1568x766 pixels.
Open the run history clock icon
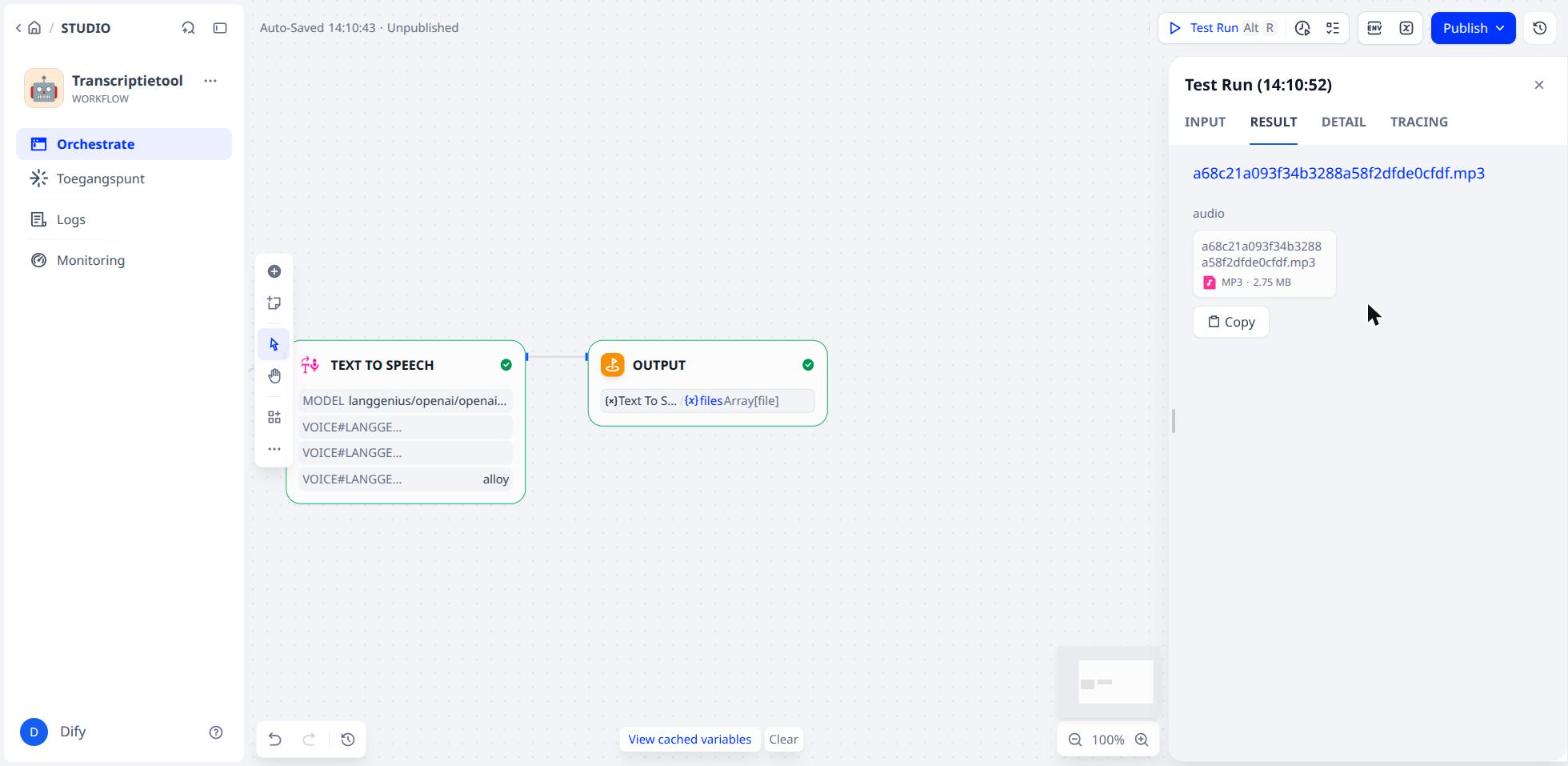pos(1302,28)
